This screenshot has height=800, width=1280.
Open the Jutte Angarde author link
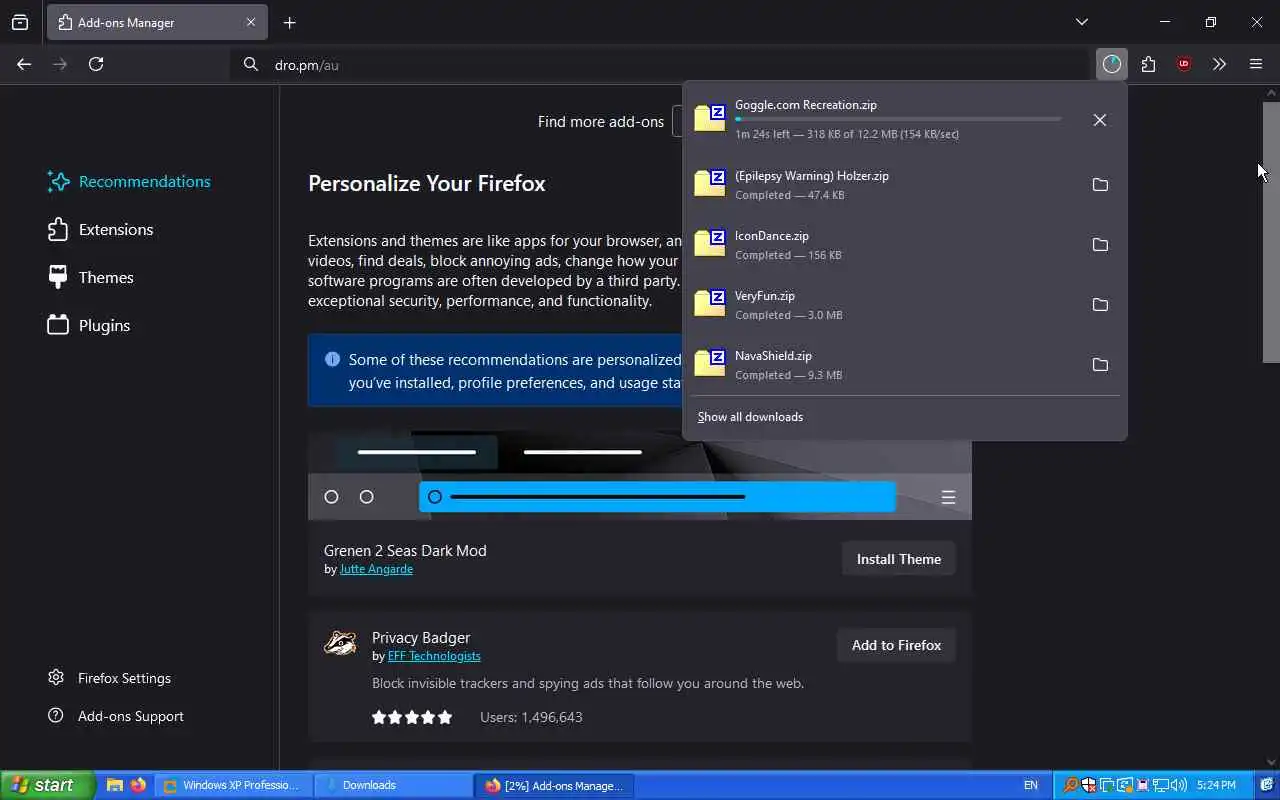376,569
